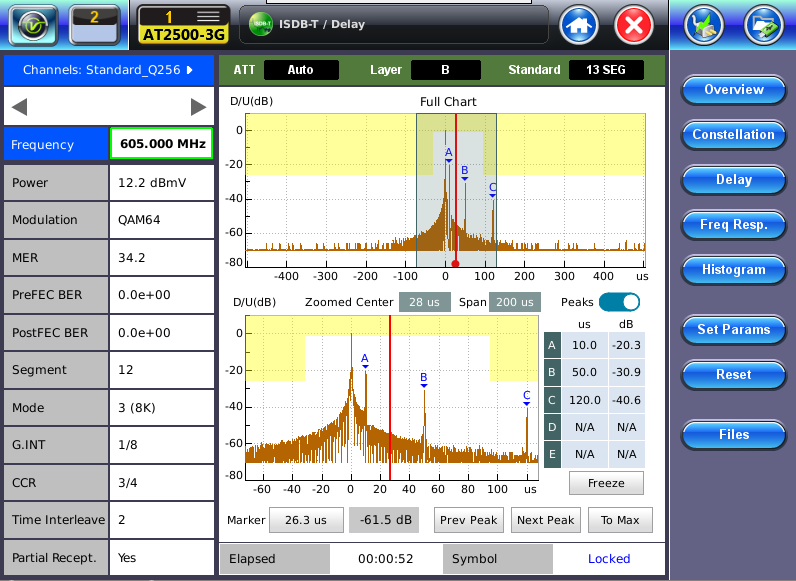Open the ATT Auto selector

tap(300, 70)
